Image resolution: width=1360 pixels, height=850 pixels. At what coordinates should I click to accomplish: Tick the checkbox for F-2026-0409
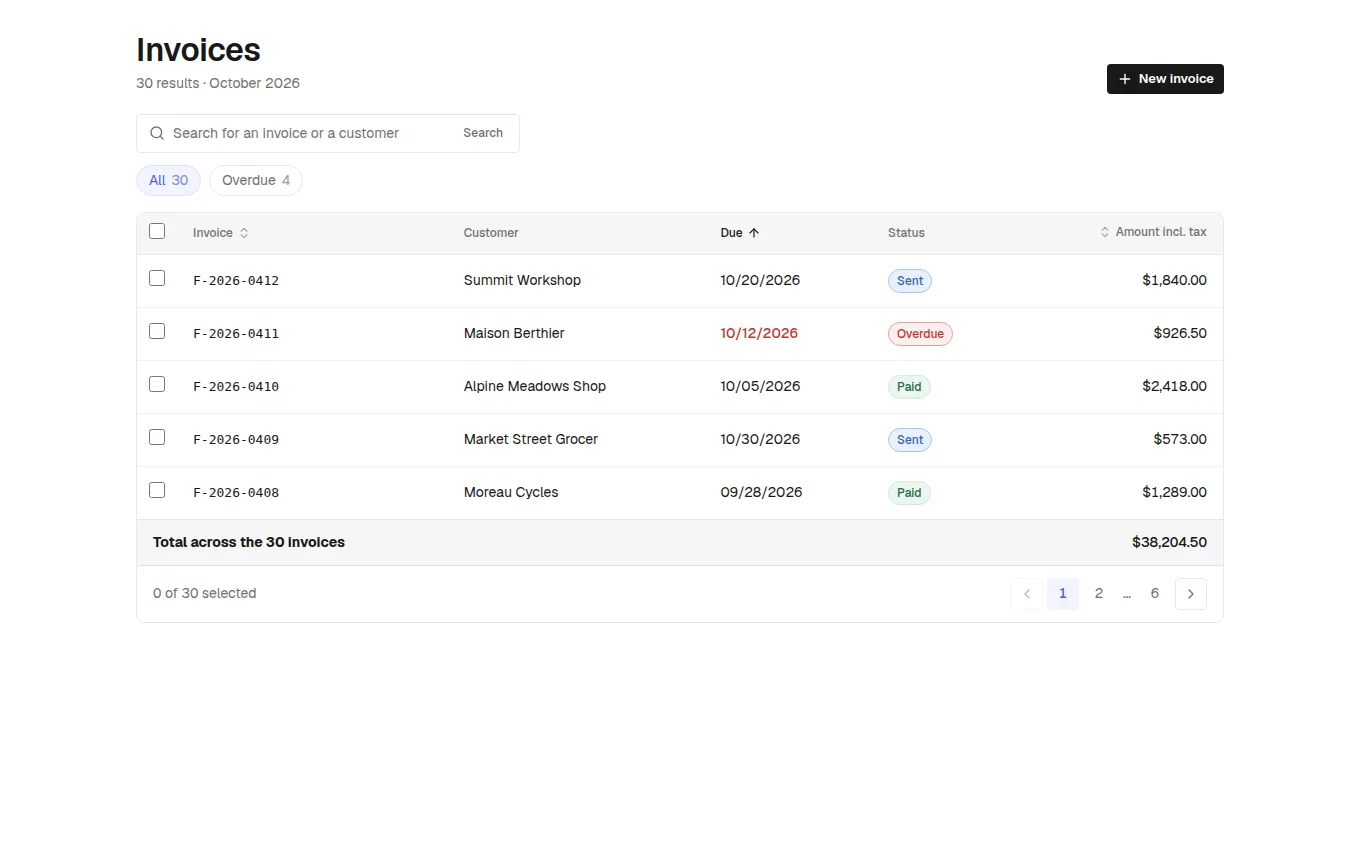pos(157,437)
